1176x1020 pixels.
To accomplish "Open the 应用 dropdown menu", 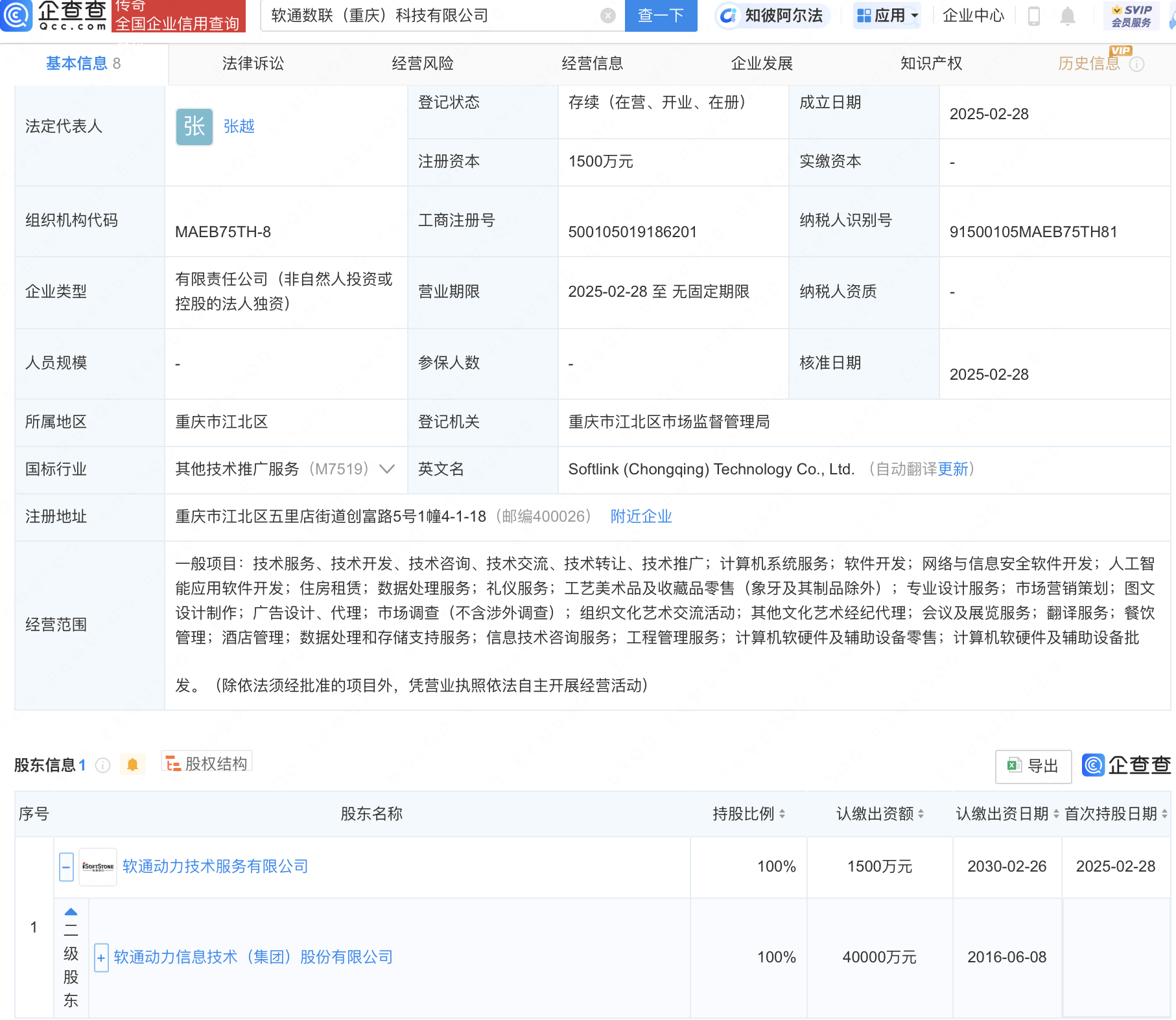I will 887,16.
